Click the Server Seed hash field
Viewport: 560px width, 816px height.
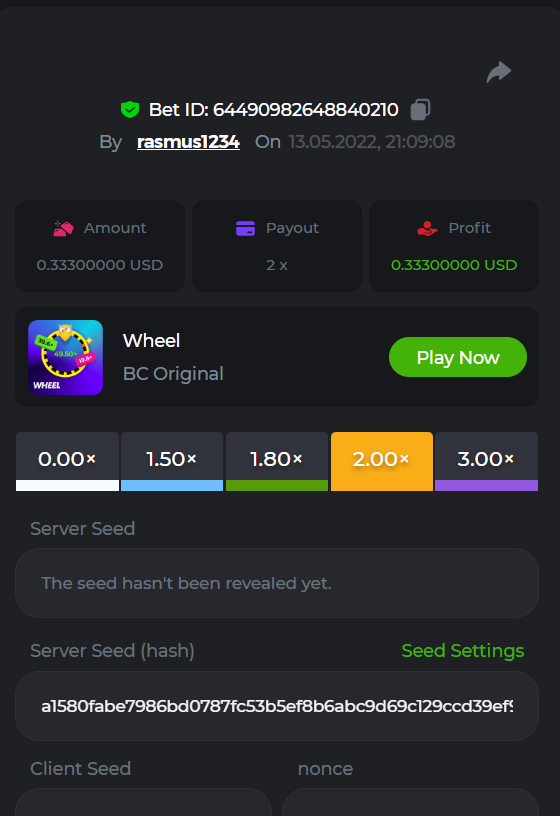(x=277, y=706)
